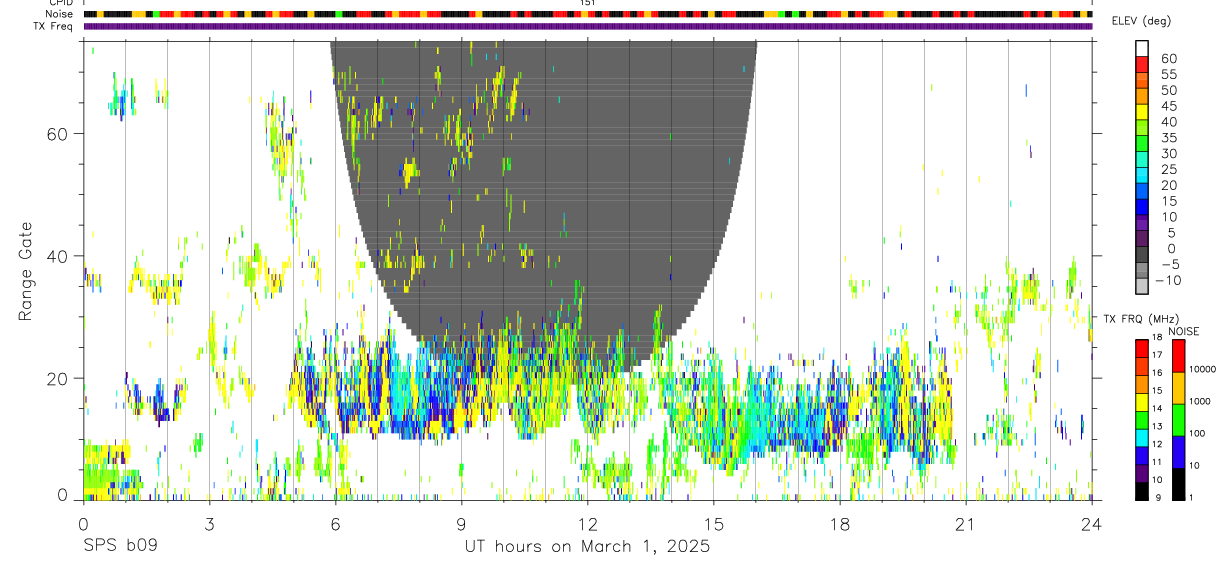
Task: Select the red top segment of NOISE bar
Action: (x=1178, y=356)
